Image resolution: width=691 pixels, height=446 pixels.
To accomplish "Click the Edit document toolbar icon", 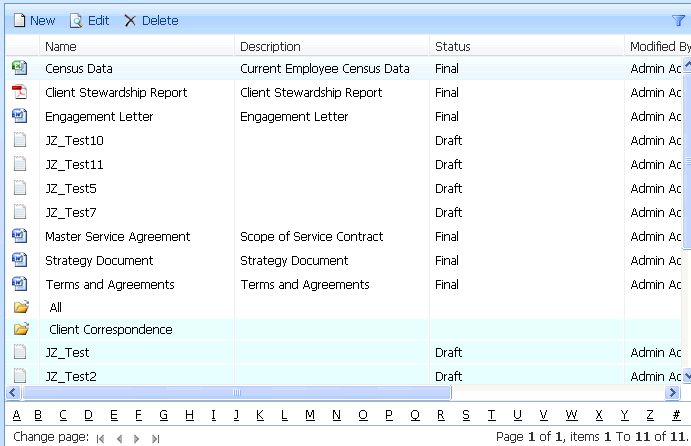I will 75,20.
